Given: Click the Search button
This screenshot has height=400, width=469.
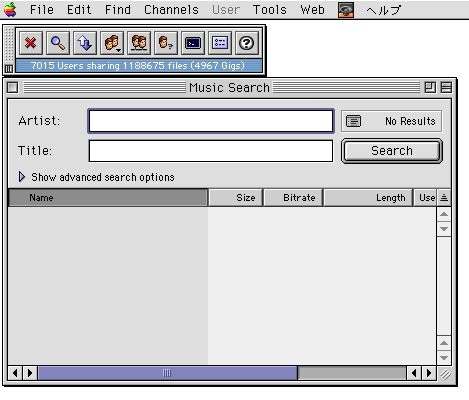Looking at the screenshot, I should (392, 151).
